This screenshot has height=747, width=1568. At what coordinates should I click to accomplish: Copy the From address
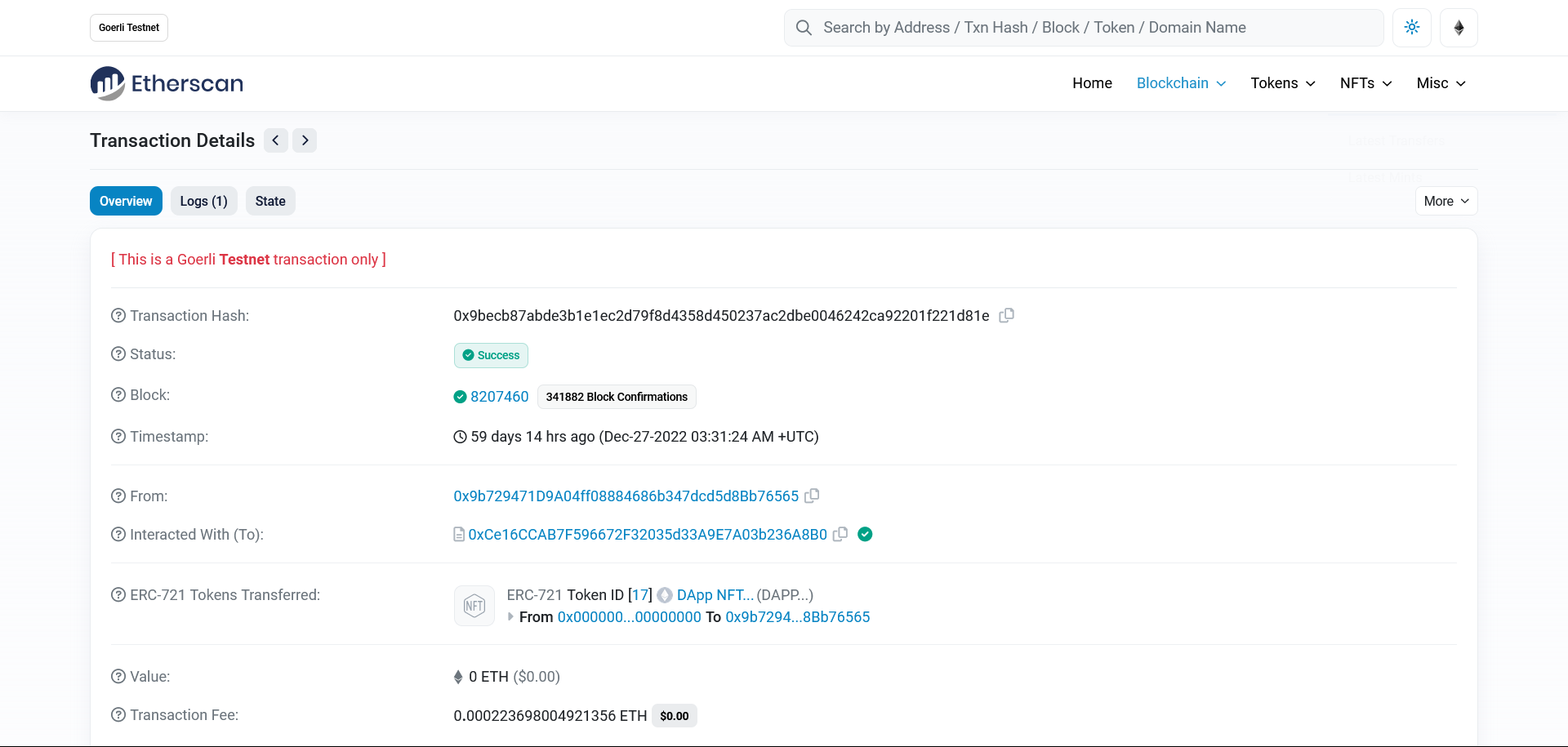(812, 496)
